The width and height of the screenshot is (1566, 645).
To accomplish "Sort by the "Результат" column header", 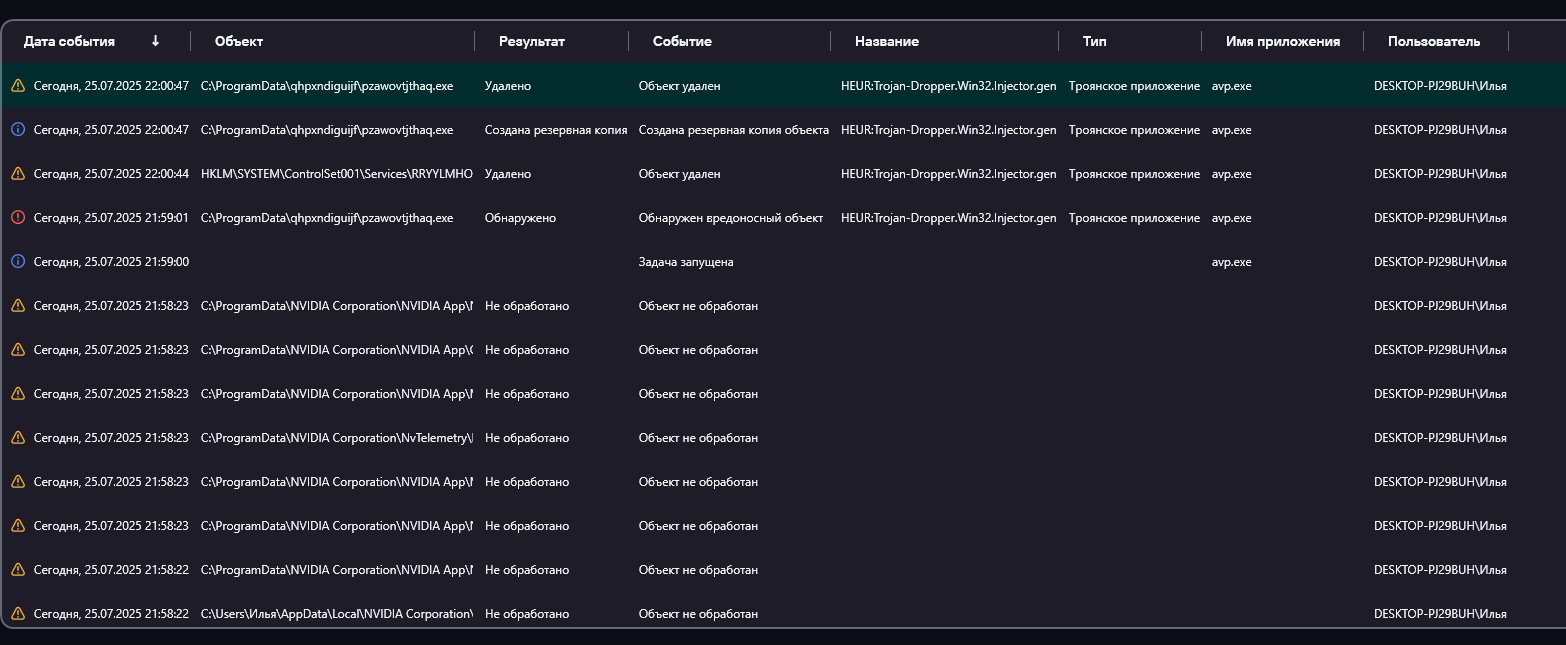I will [x=532, y=42].
